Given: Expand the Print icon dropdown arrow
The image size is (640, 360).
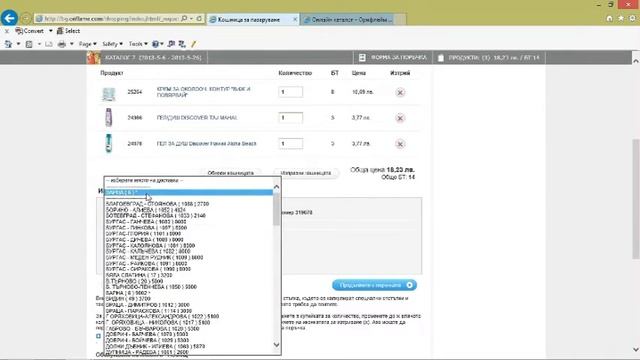Looking at the screenshot, I should (x=71, y=44).
